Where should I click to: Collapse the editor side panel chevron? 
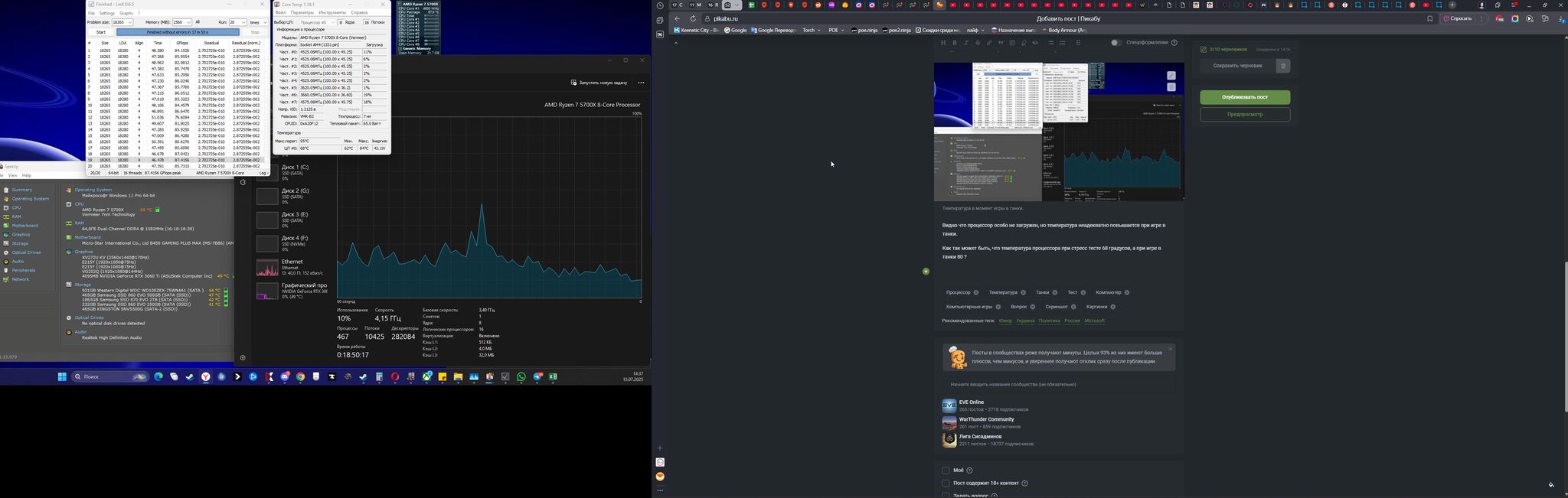tap(675, 43)
